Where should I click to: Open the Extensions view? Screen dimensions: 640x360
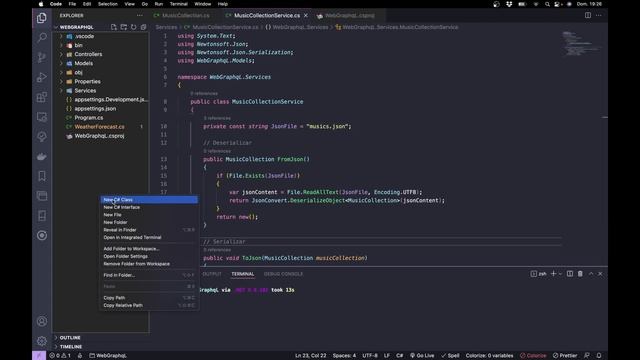point(42,97)
